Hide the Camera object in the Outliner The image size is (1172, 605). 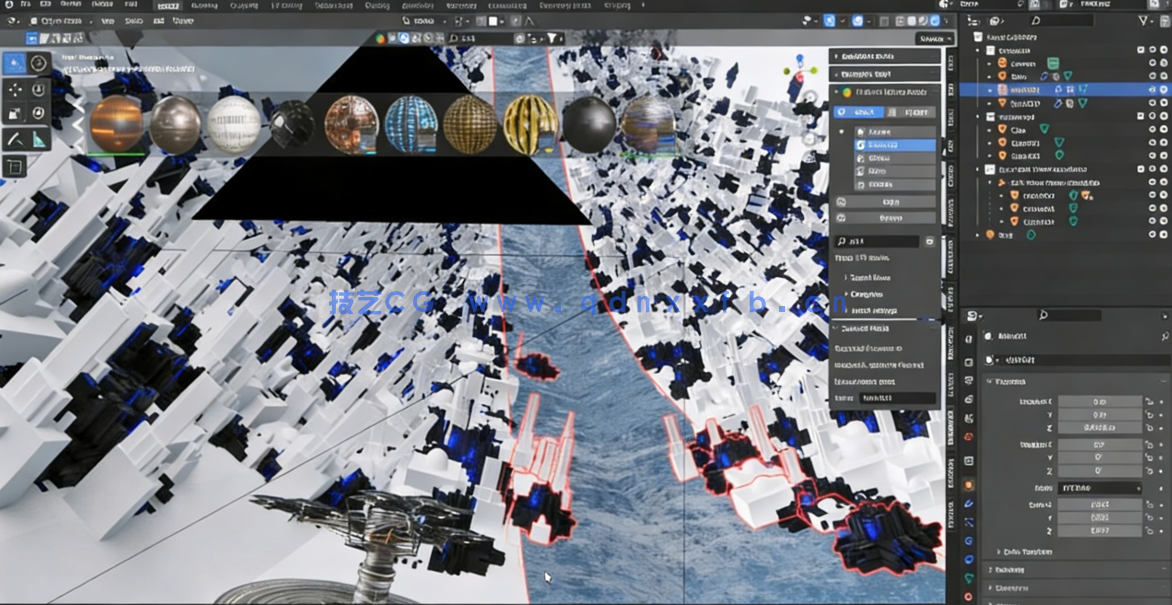point(1152,63)
